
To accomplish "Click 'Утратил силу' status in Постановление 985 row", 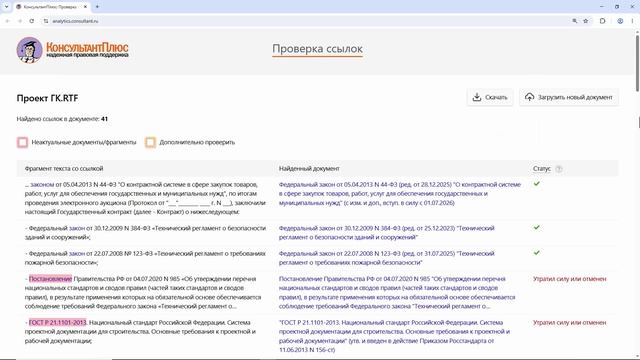I will point(569,279).
